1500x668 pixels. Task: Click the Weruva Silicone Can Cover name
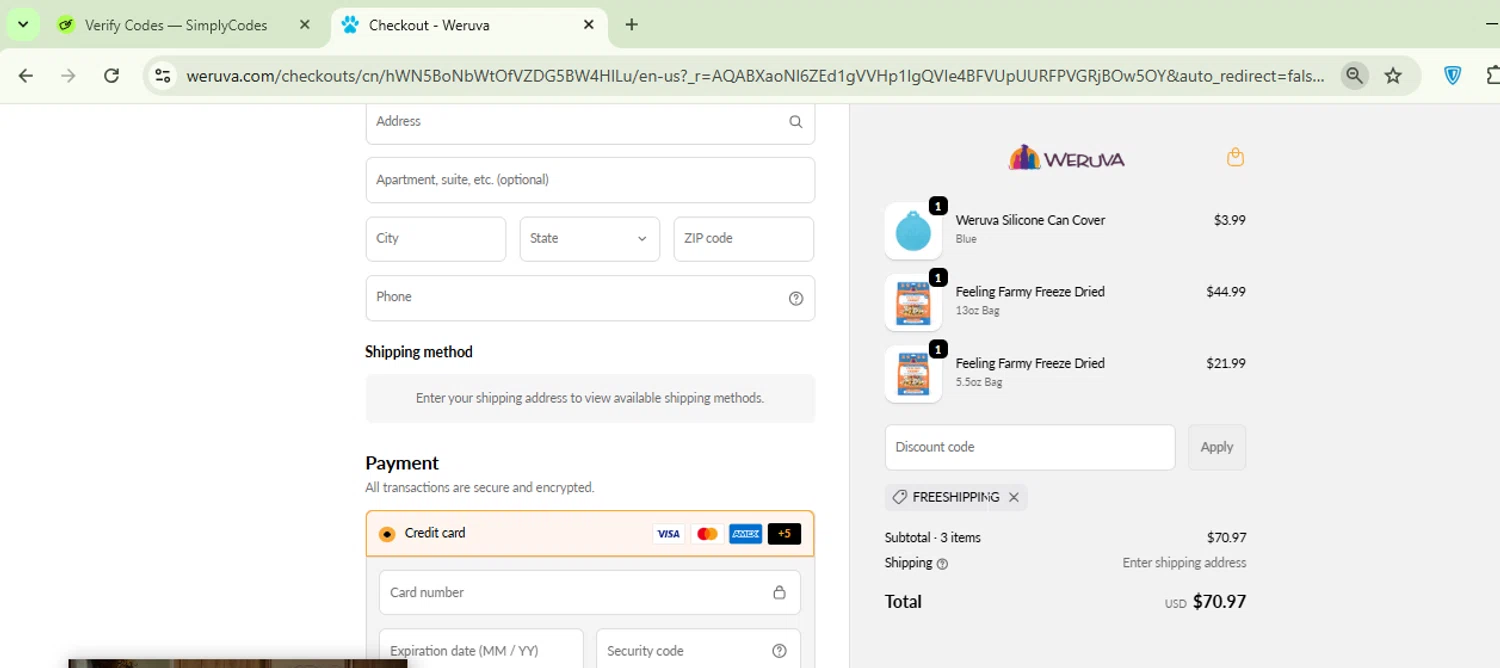1030,220
